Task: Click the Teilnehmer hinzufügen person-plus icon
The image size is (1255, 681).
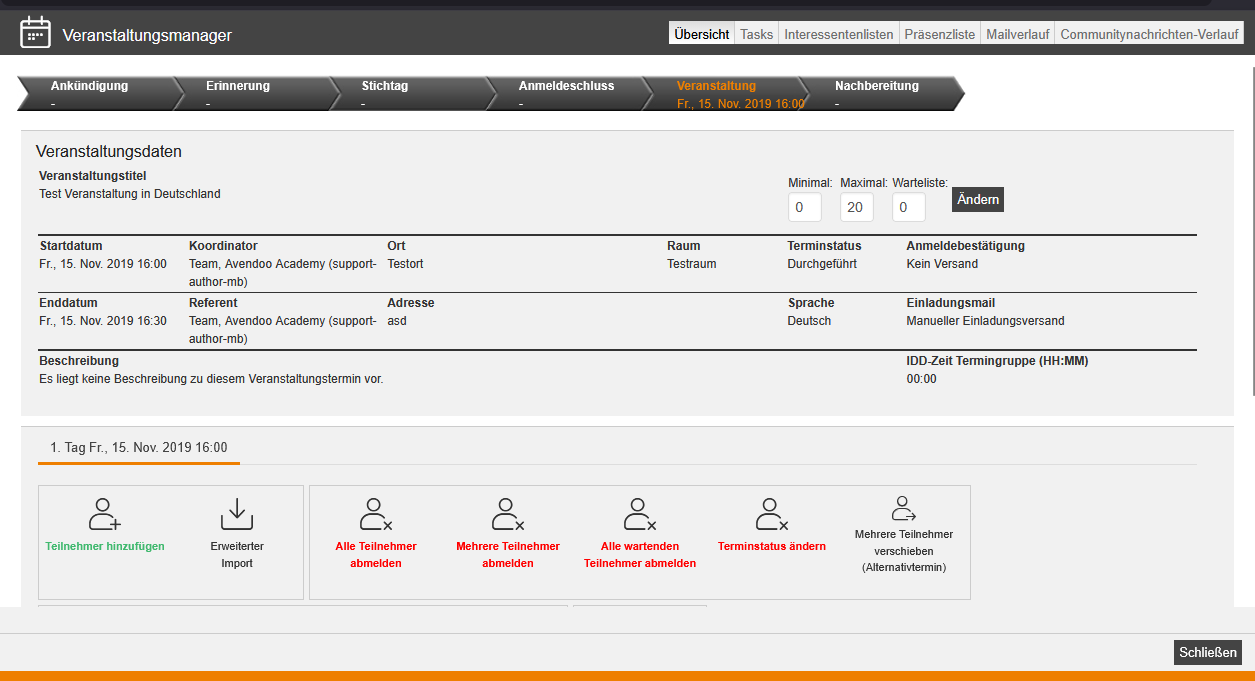Action: pyautogui.click(x=105, y=514)
